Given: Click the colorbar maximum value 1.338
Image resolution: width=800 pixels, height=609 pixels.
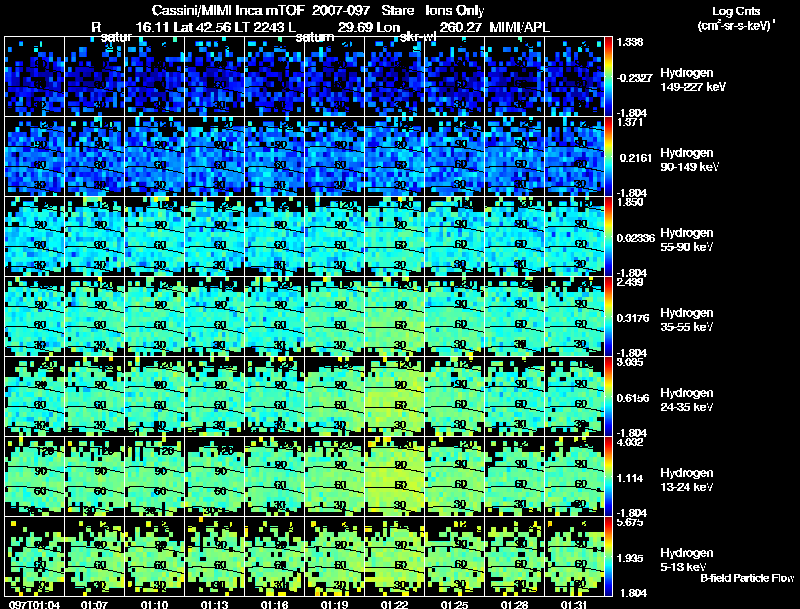Looking at the screenshot, I should [630, 42].
